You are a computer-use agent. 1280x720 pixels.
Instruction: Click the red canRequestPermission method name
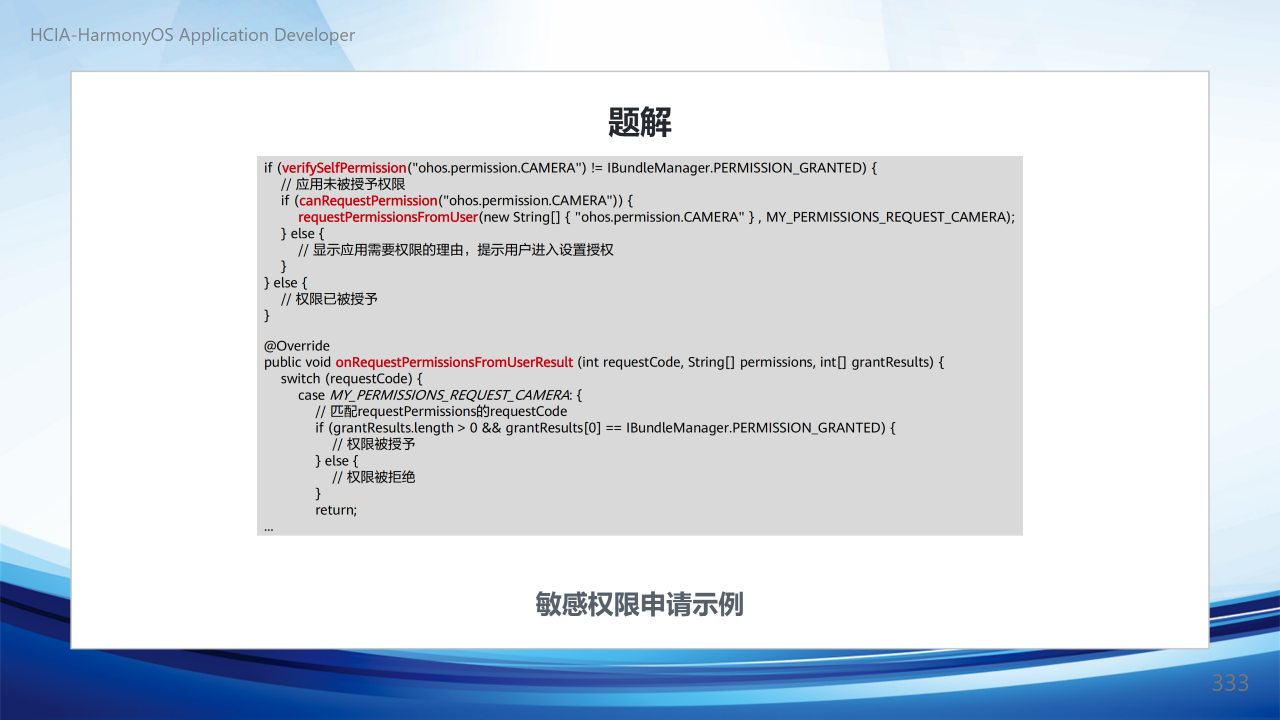coord(369,200)
